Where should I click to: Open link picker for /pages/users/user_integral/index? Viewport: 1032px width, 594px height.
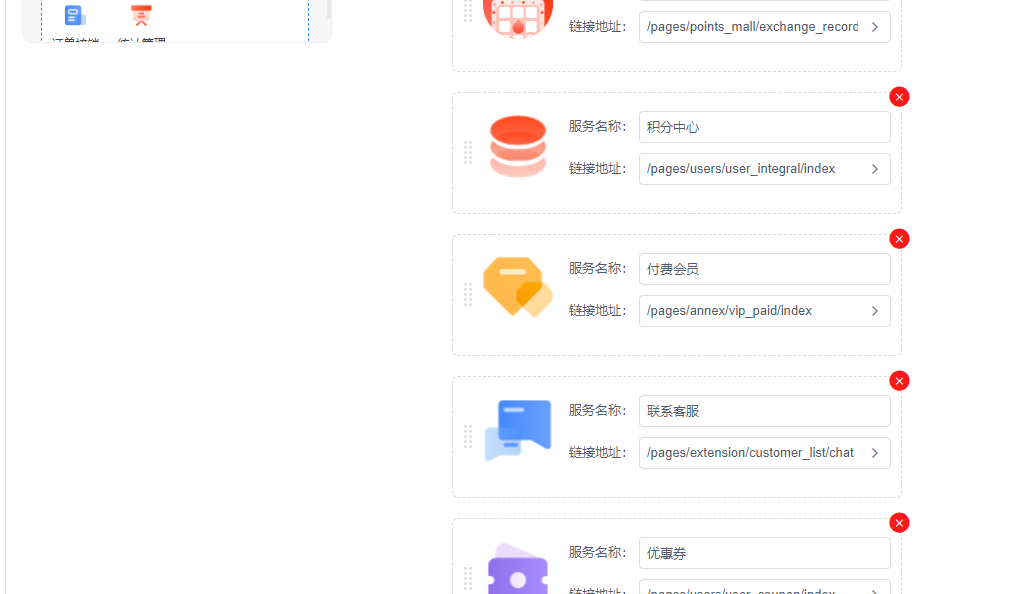click(875, 169)
